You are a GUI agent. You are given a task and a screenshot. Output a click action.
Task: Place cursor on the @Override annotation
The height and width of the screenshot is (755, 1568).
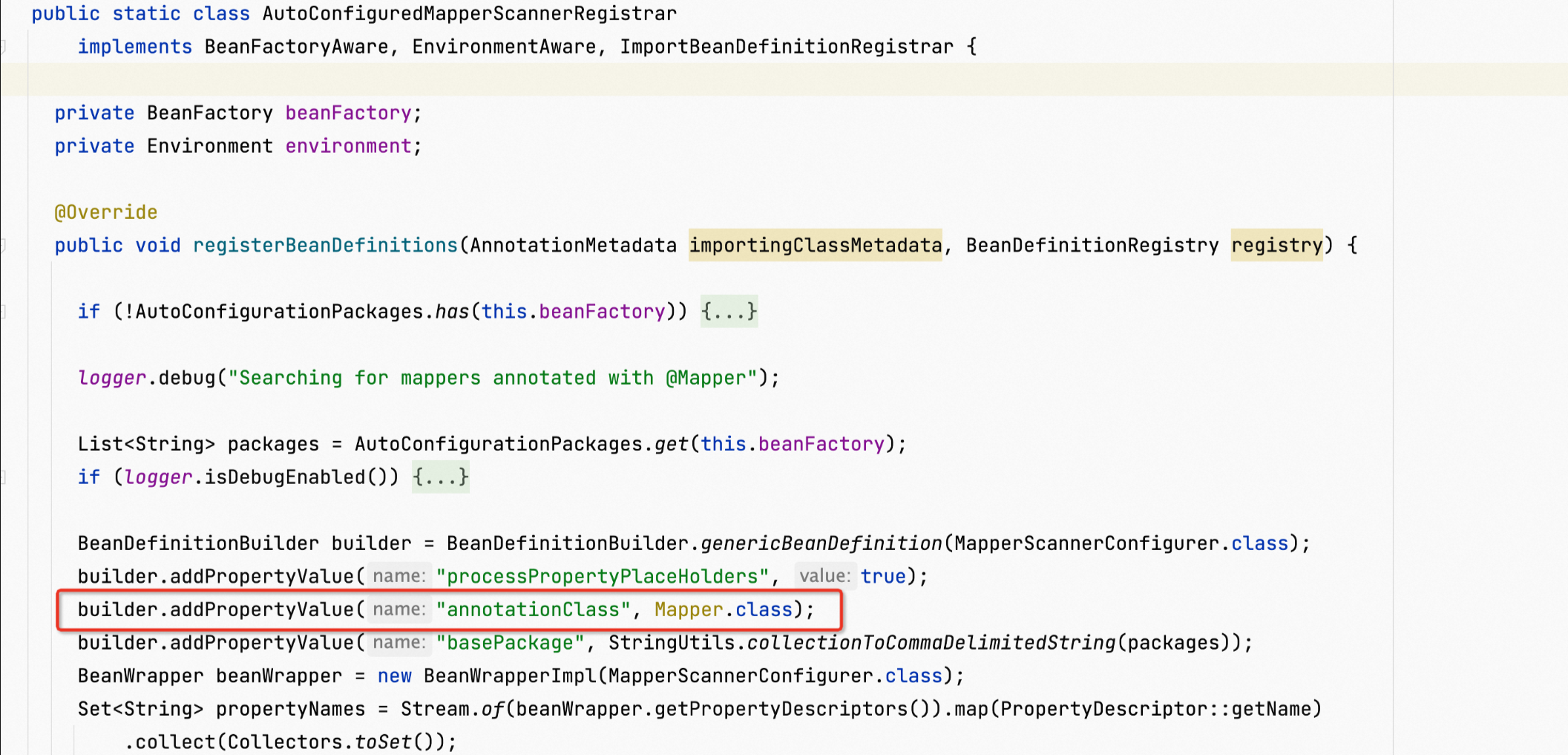[105, 212]
